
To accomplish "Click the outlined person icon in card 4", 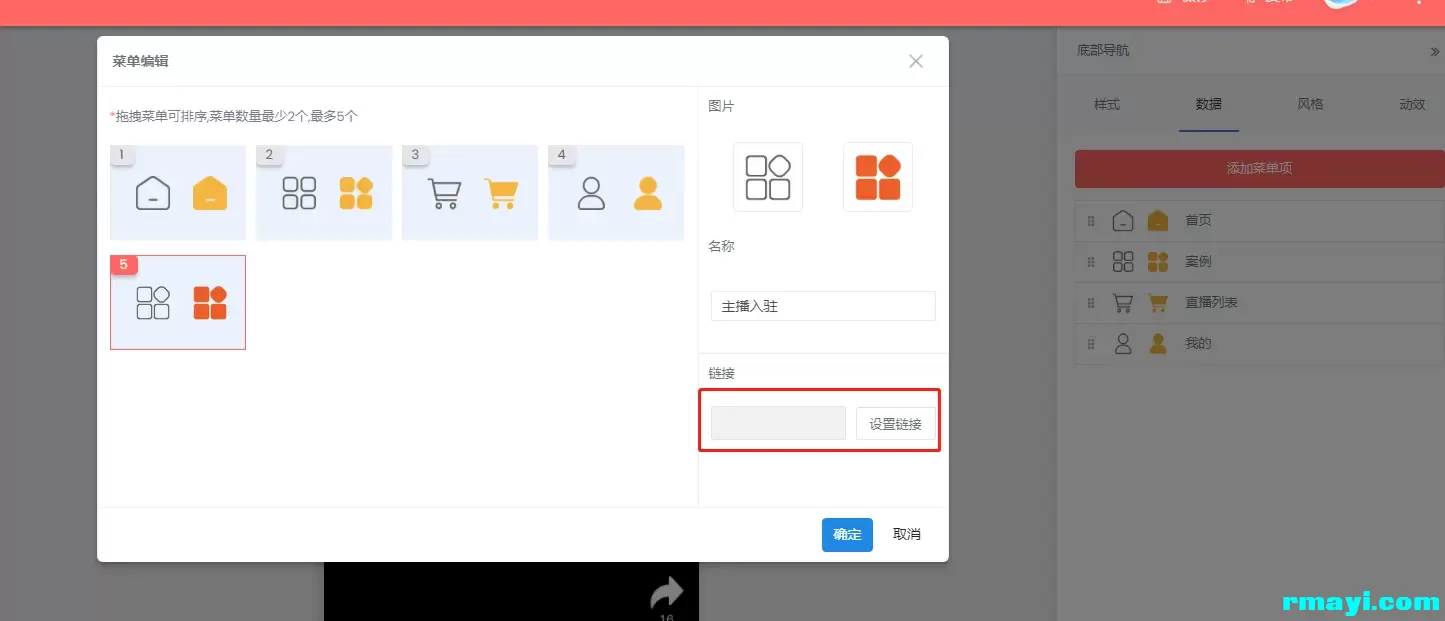I will 591,193.
